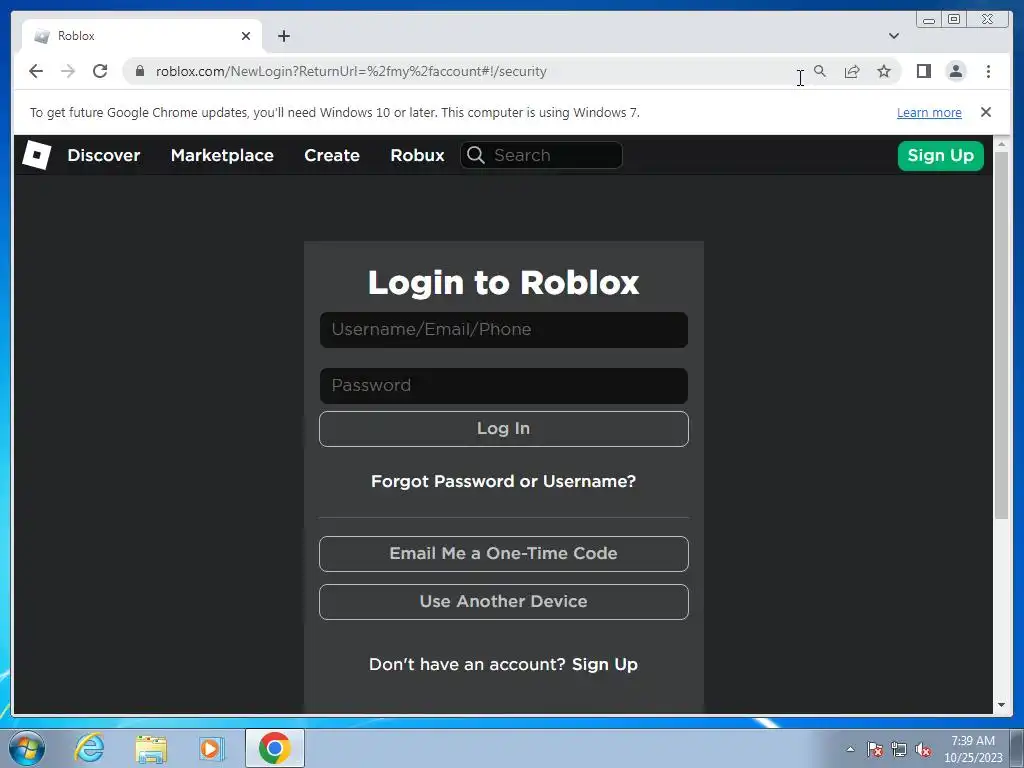
Task: Open Forgot Password or Username link
Action: (504, 481)
